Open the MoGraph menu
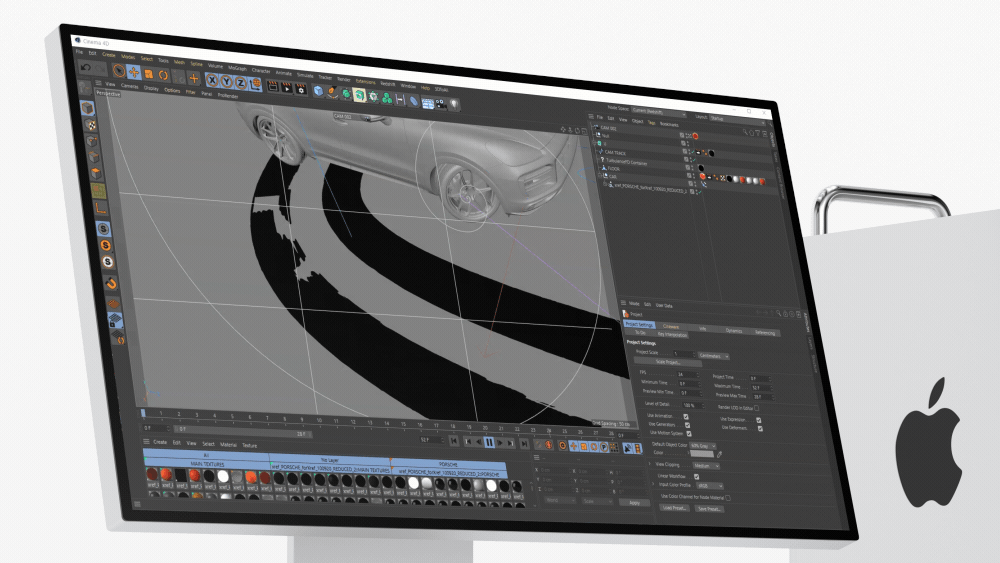Image resolution: width=1000 pixels, height=563 pixels. point(237,68)
